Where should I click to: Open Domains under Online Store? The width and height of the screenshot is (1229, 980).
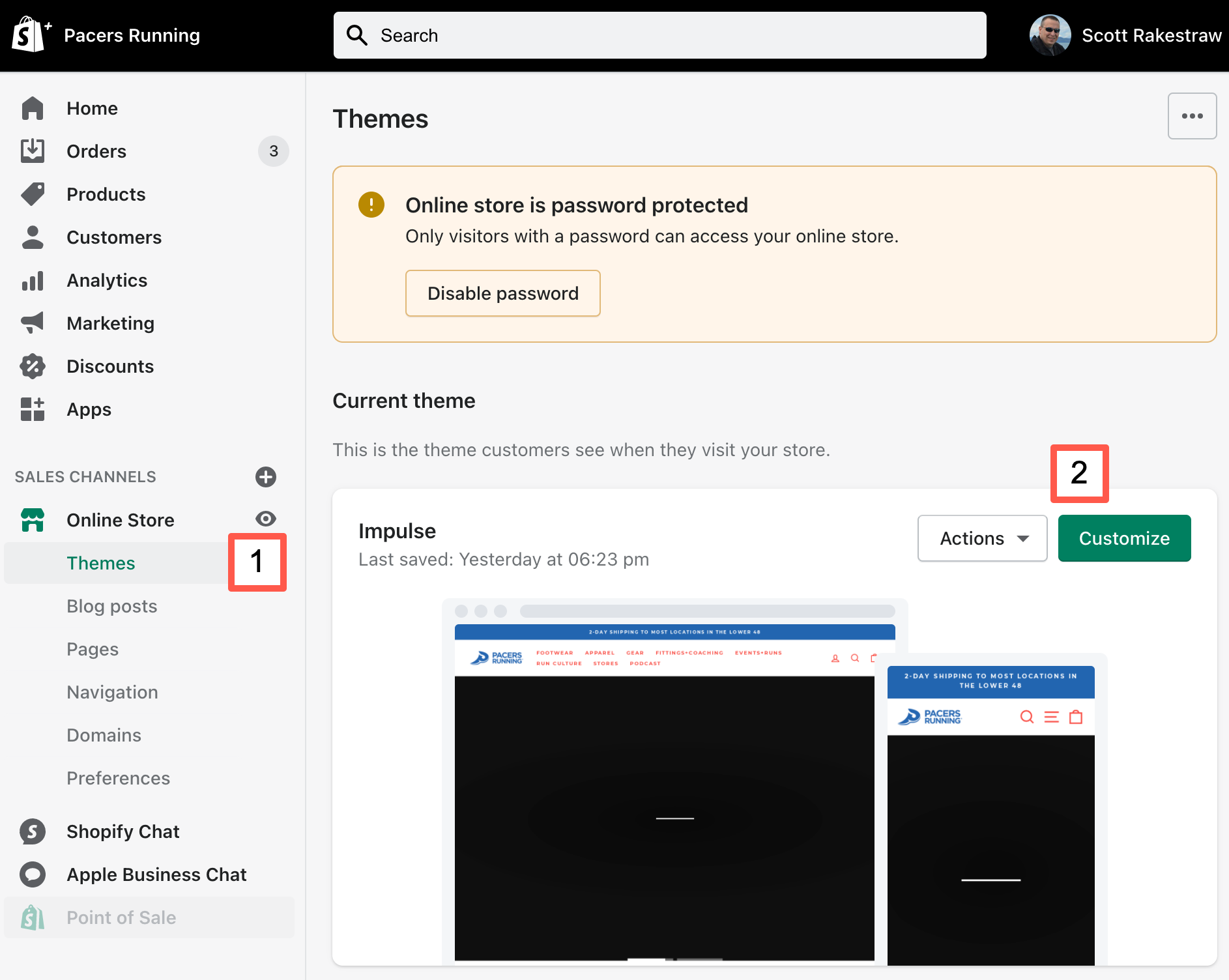tap(104, 735)
